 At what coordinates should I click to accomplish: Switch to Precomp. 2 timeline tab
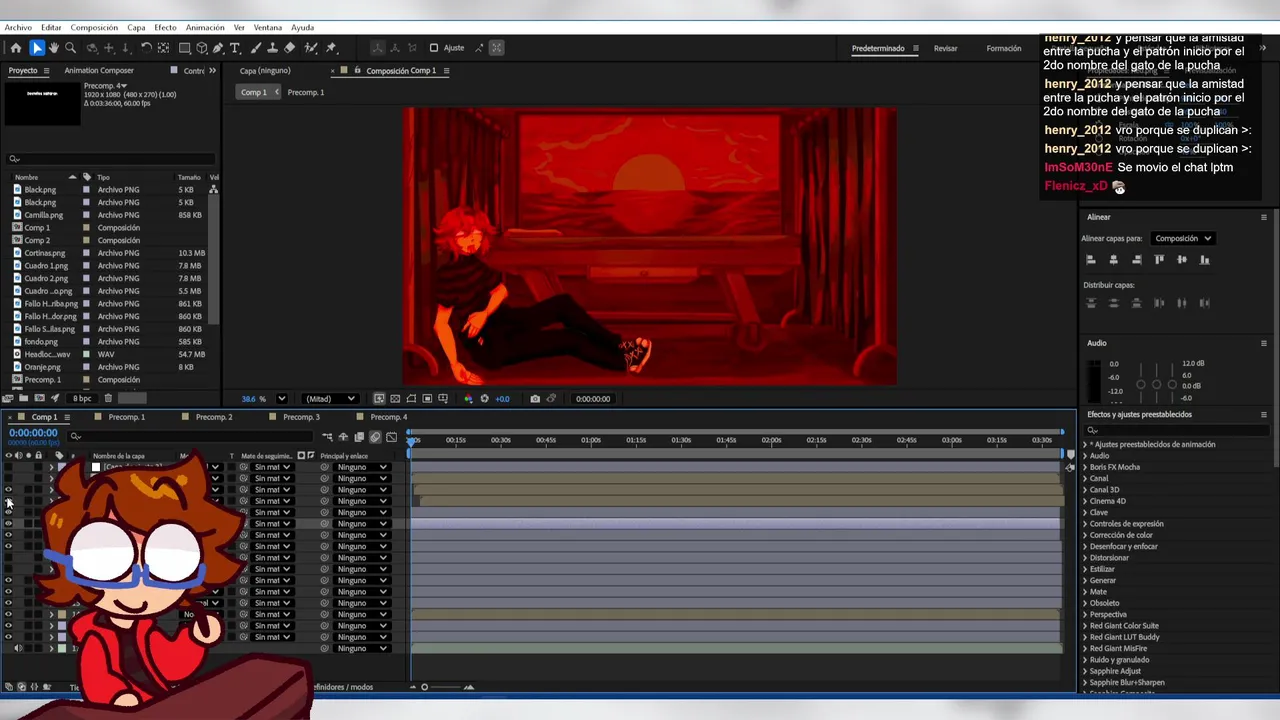[214, 417]
